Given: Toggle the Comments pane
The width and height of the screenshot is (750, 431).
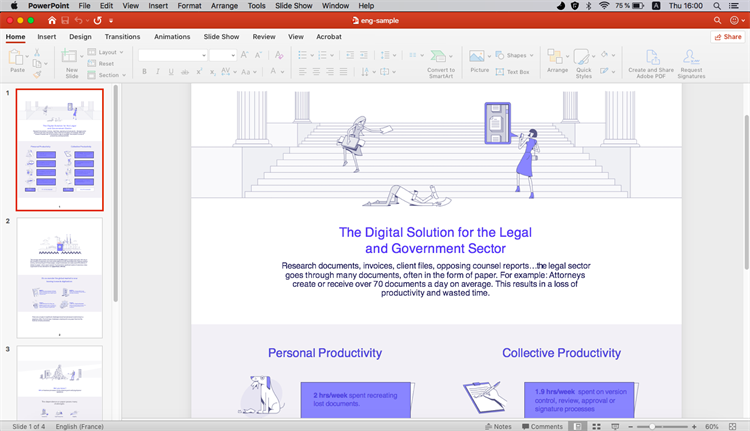Looking at the screenshot, I should coord(542,426).
